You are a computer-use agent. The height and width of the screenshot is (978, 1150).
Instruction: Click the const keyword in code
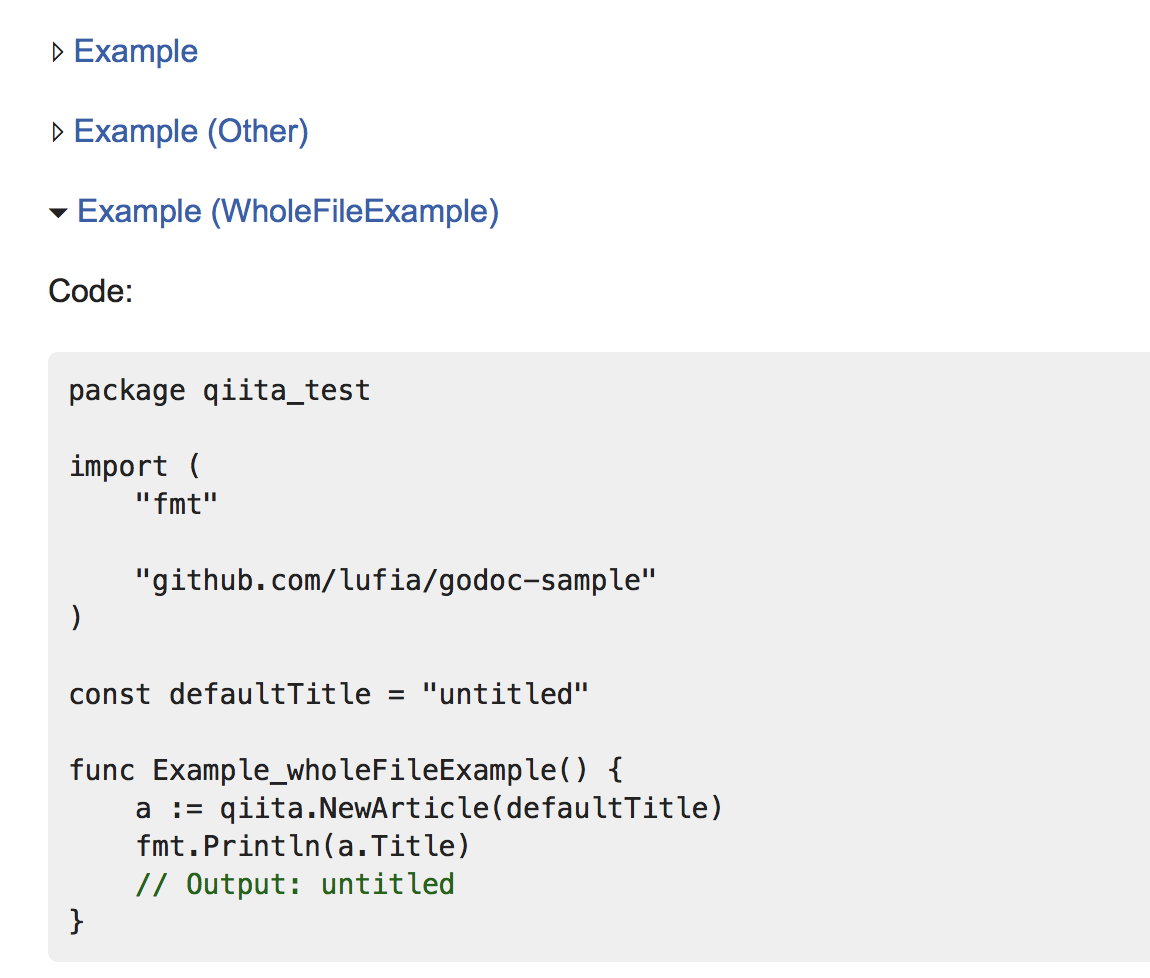pyautogui.click(x=109, y=694)
